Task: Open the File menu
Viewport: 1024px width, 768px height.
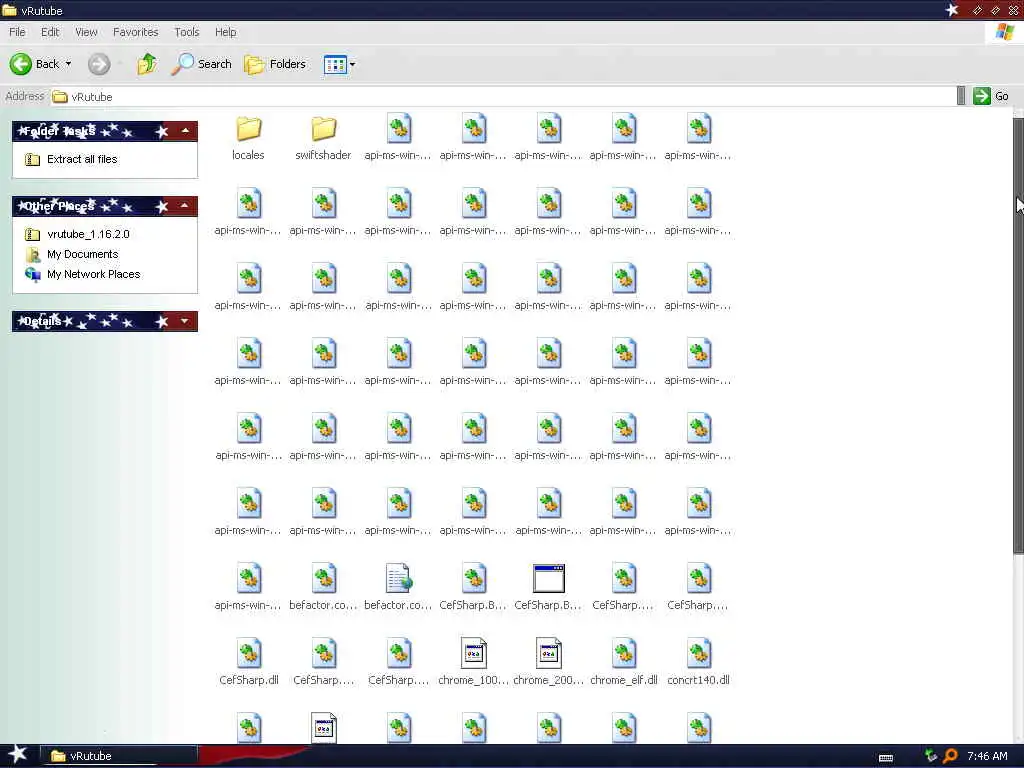Action: pyautogui.click(x=17, y=32)
